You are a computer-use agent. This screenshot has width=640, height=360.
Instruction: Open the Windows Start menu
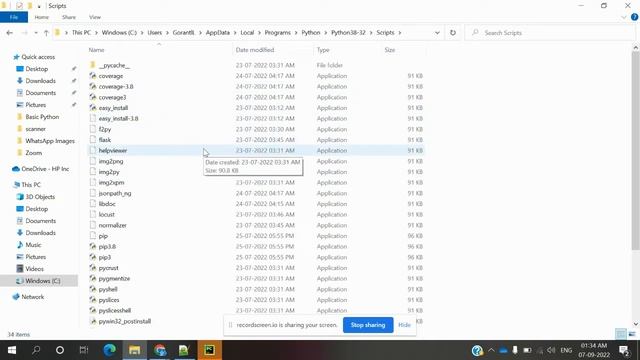tap(12, 350)
